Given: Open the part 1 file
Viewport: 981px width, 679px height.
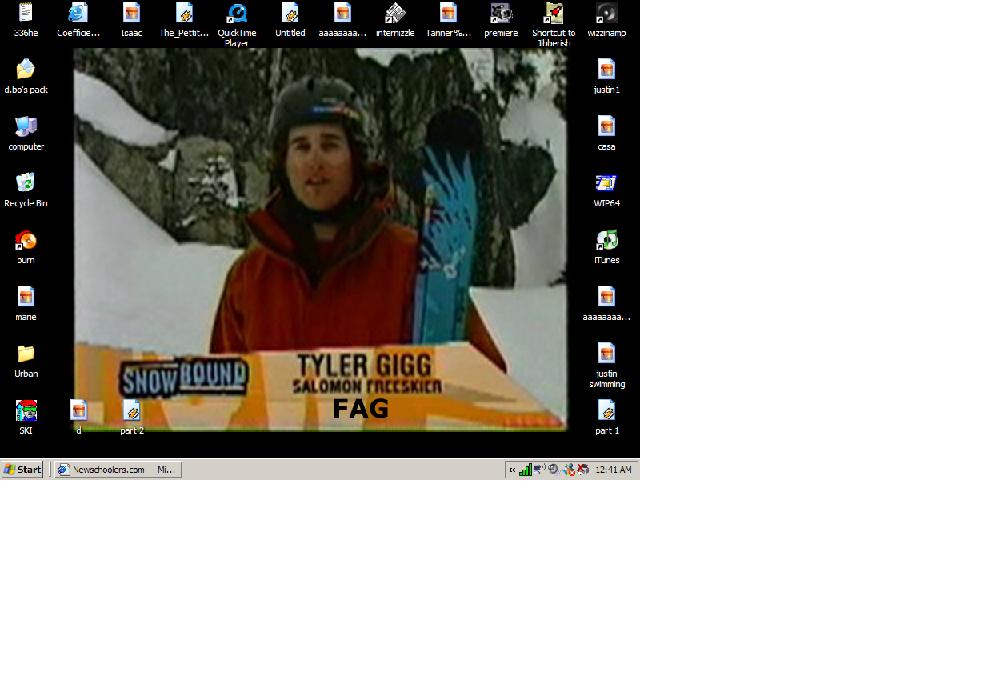Looking at the screenshot, I should 606,410.
